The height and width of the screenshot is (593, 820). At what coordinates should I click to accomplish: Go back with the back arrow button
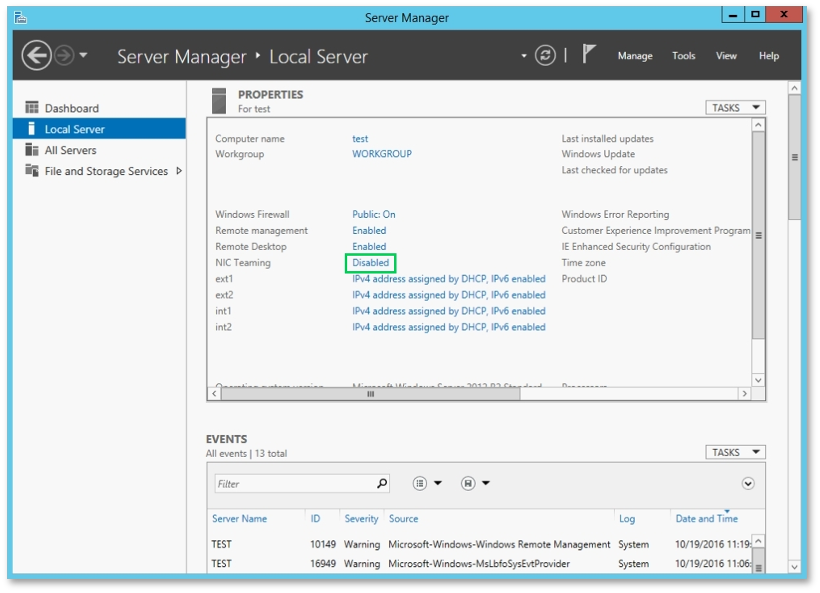click(36, 55)
